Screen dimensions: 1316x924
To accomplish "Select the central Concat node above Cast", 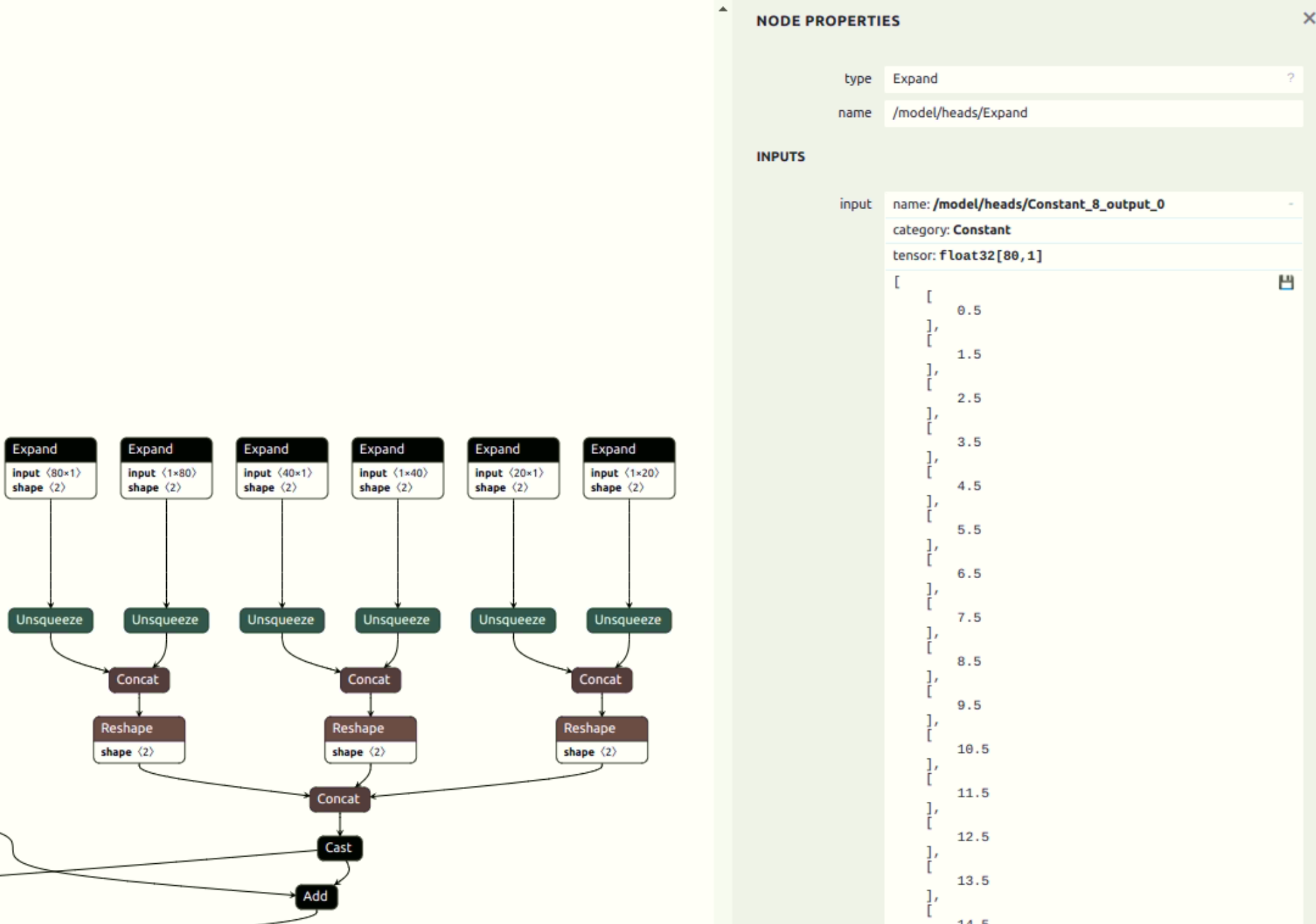I will point(339,798).
